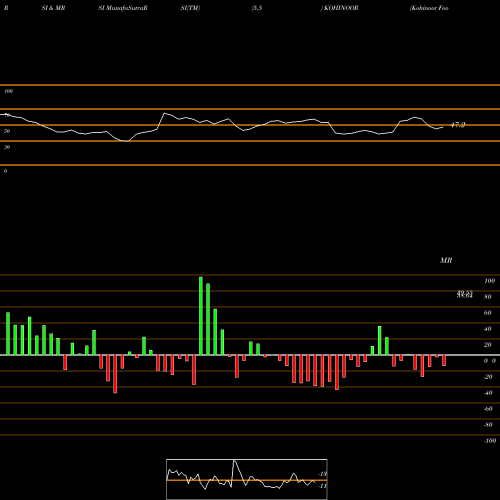Image resolution: width=500 pixels, height=500 pixels.
Task: Click the '100' label on MR right axis
Action: pos(489,281)
